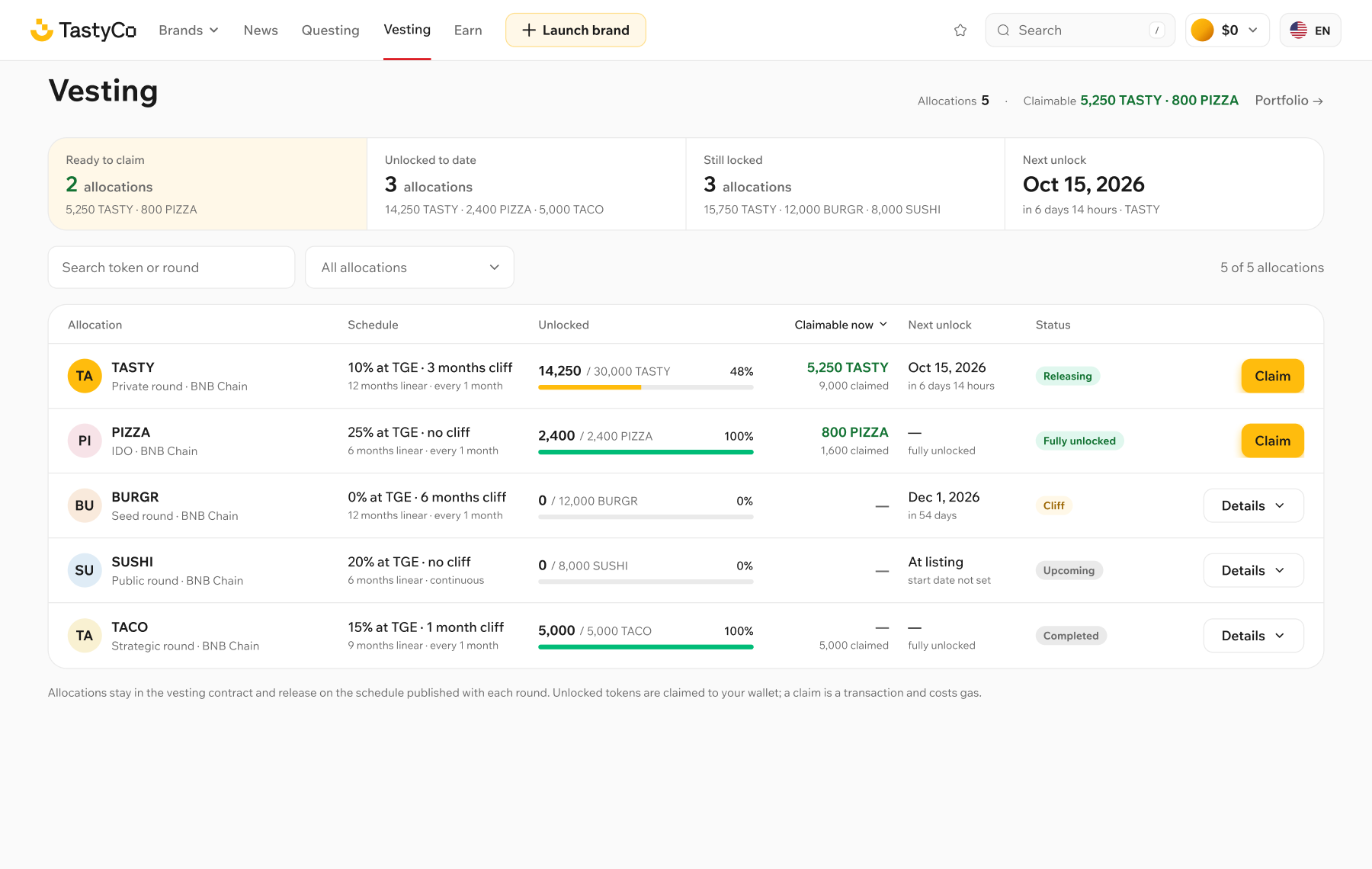The width and height of the screenshot is (1372, 869).
Task: Click the Schedule column header
Action: tap(373, 325)
